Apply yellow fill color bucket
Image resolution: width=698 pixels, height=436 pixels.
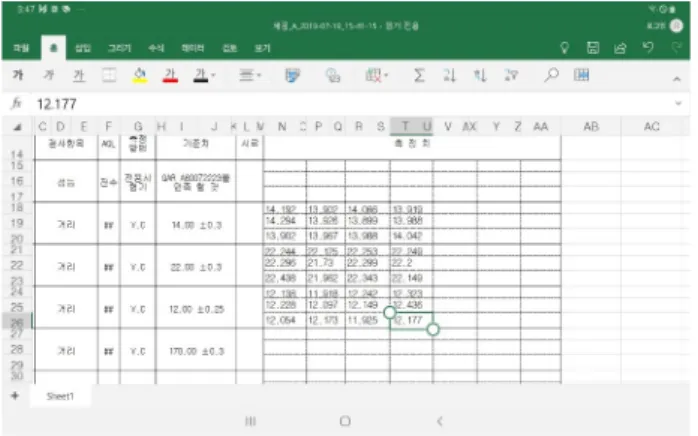coord(140,75)
